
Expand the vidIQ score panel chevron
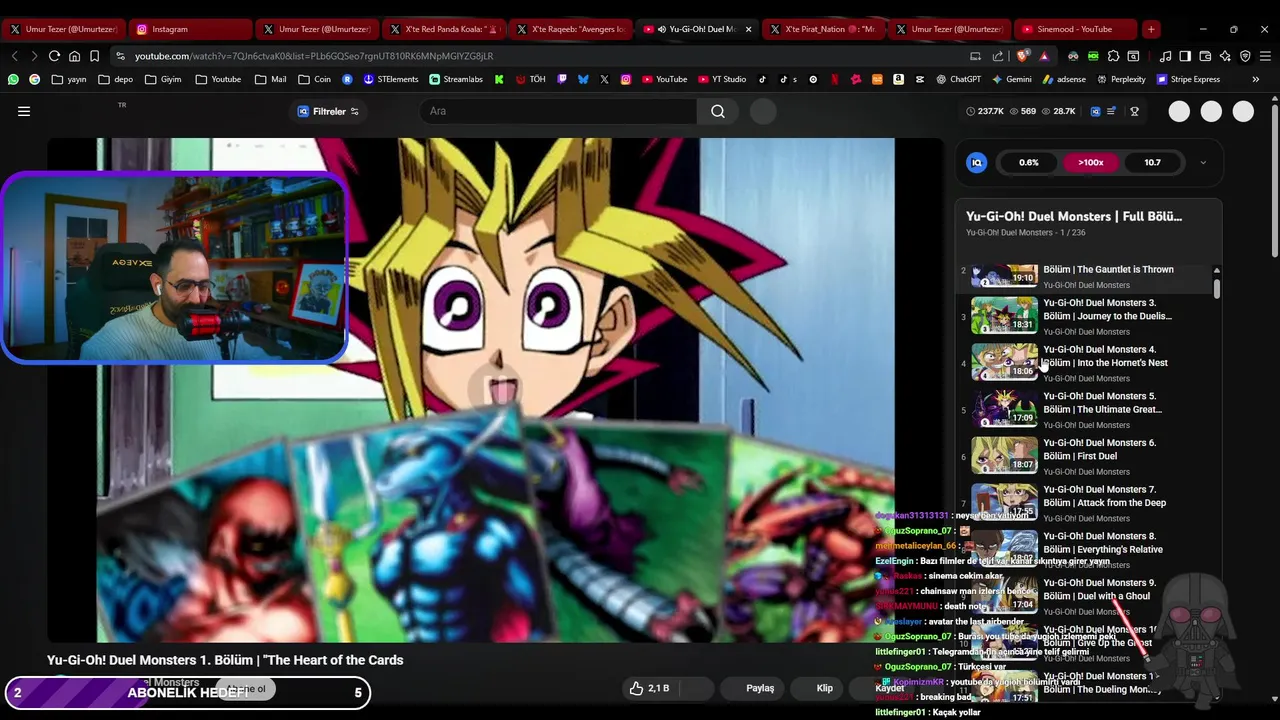coord(1203,162)
